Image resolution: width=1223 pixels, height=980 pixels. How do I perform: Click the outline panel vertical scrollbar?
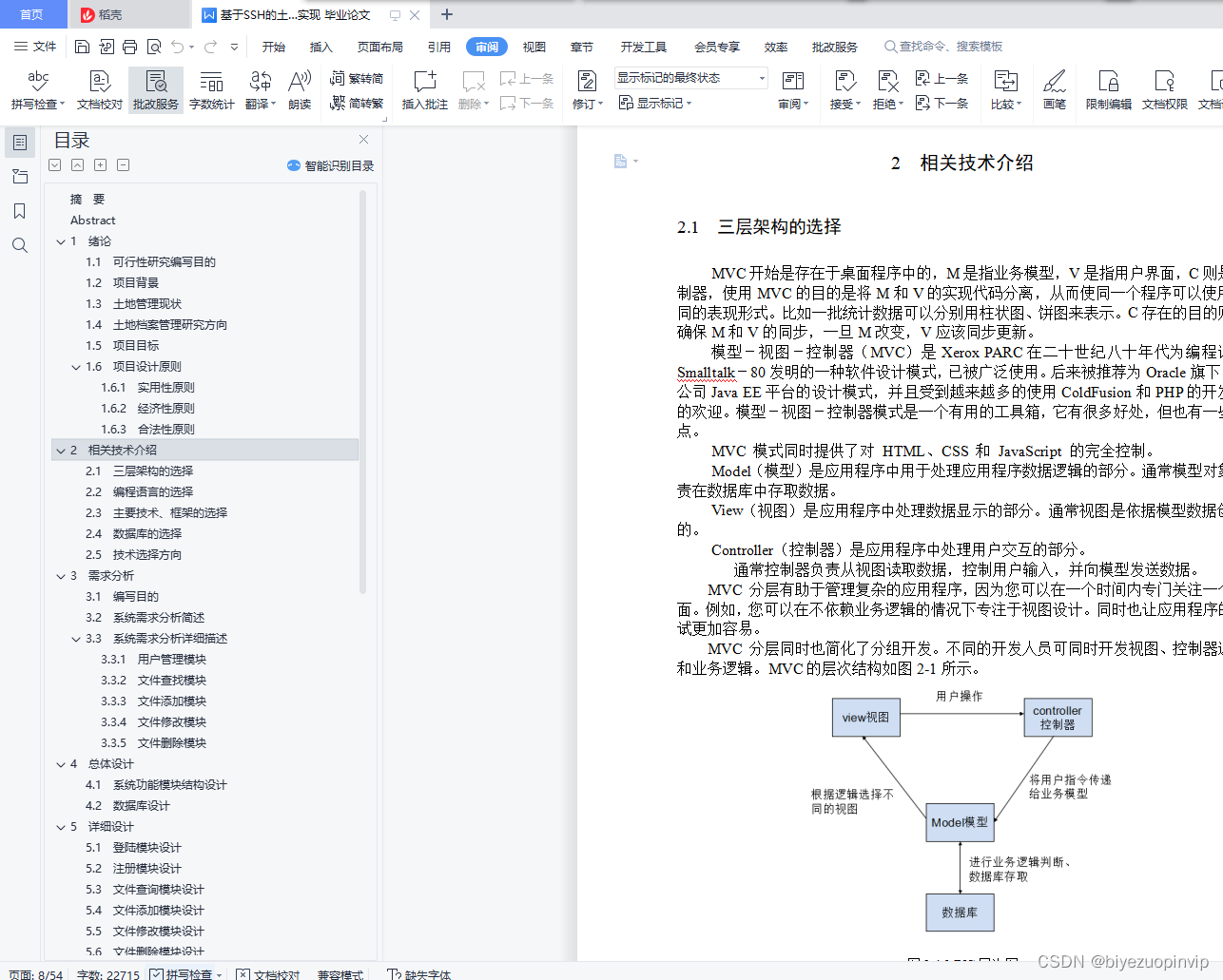point(362,393)
